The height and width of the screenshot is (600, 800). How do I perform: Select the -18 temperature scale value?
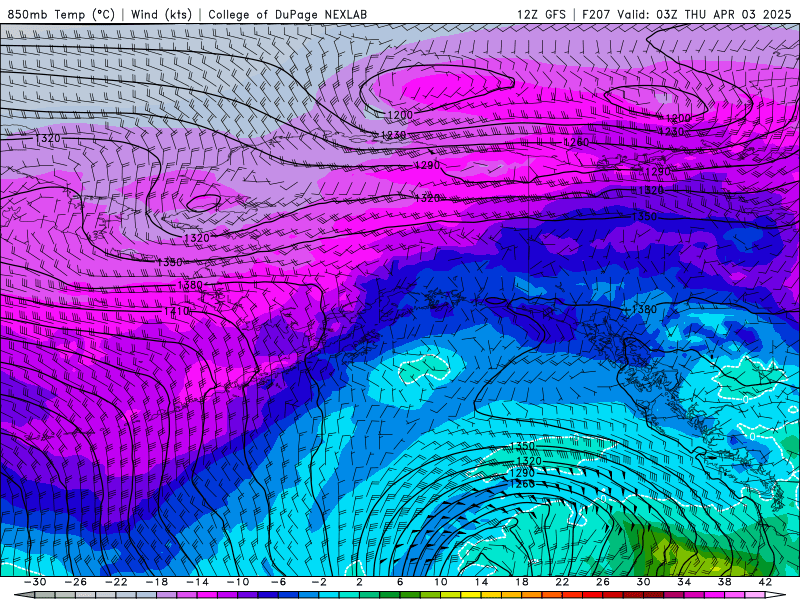pos(157,582)
